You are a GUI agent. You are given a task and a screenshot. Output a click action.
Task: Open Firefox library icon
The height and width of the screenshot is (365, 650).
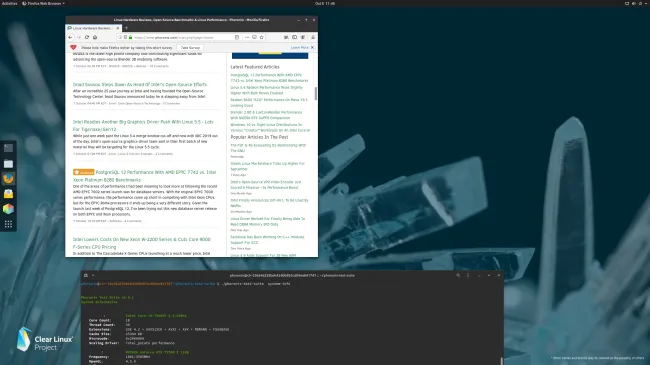click(x=286, y=37)
